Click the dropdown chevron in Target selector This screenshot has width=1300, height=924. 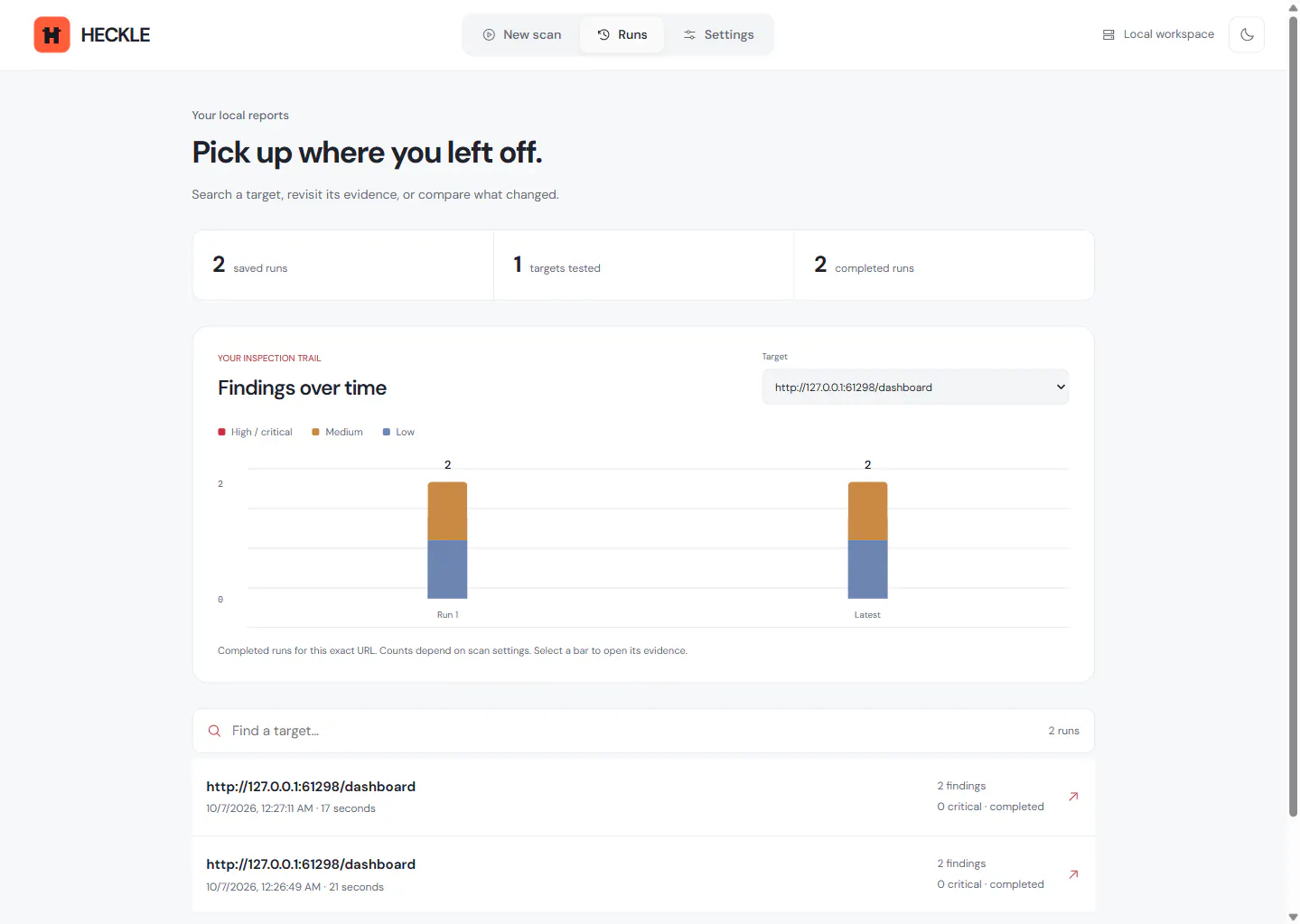[x=1061, y=387]
